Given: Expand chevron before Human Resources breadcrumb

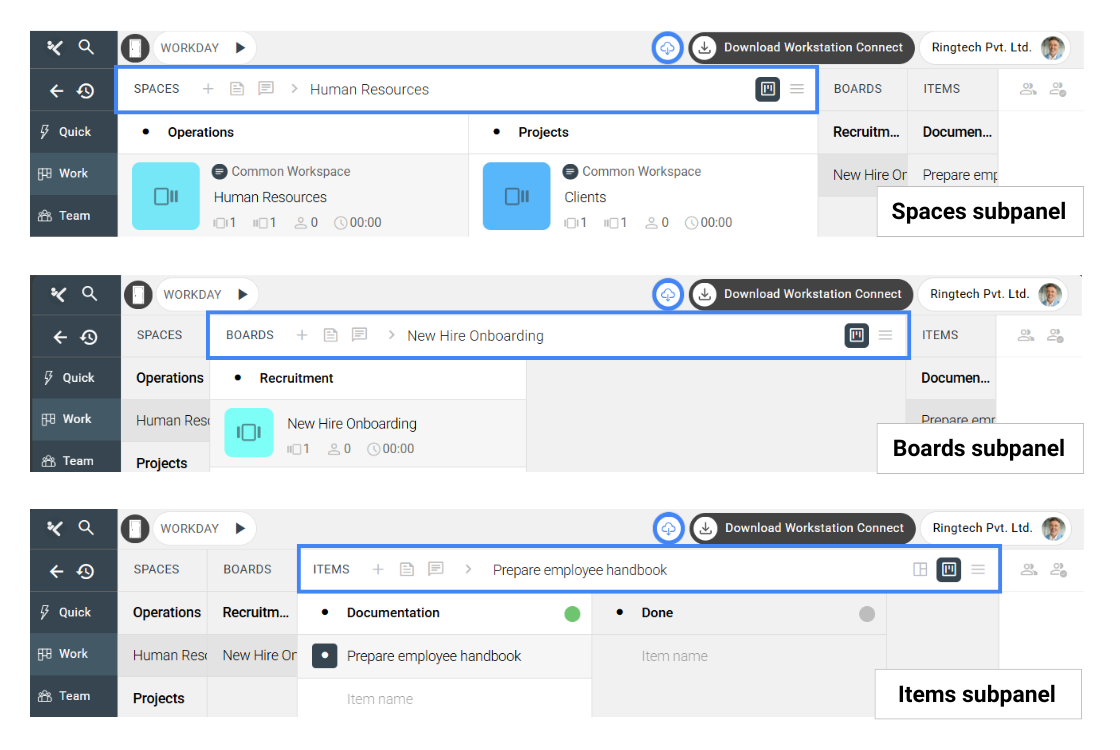Looking at the screenshot, I should click(294, 89).
